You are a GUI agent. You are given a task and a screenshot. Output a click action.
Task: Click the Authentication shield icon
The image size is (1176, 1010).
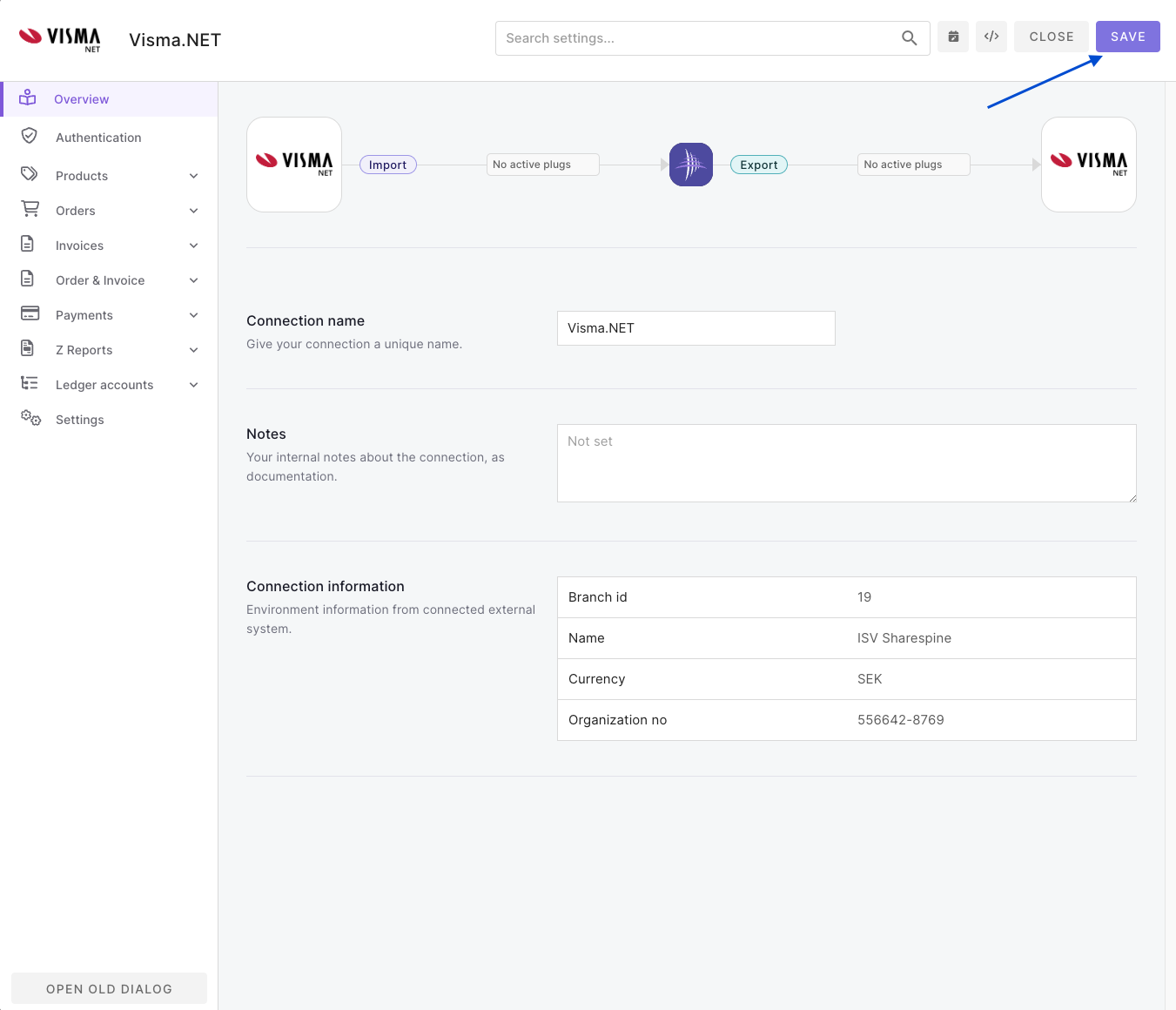(x=30, y=137)
